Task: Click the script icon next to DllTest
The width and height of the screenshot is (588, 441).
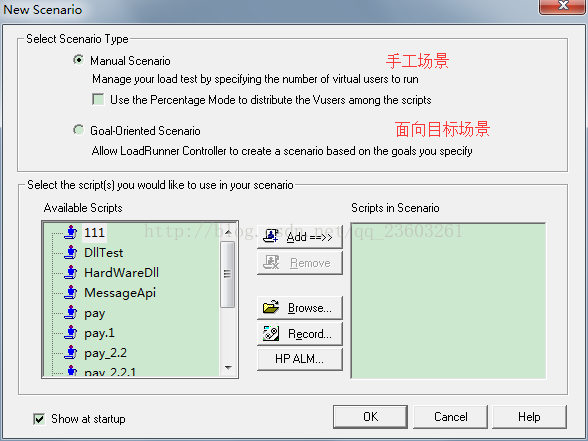Action: (70, 252)
